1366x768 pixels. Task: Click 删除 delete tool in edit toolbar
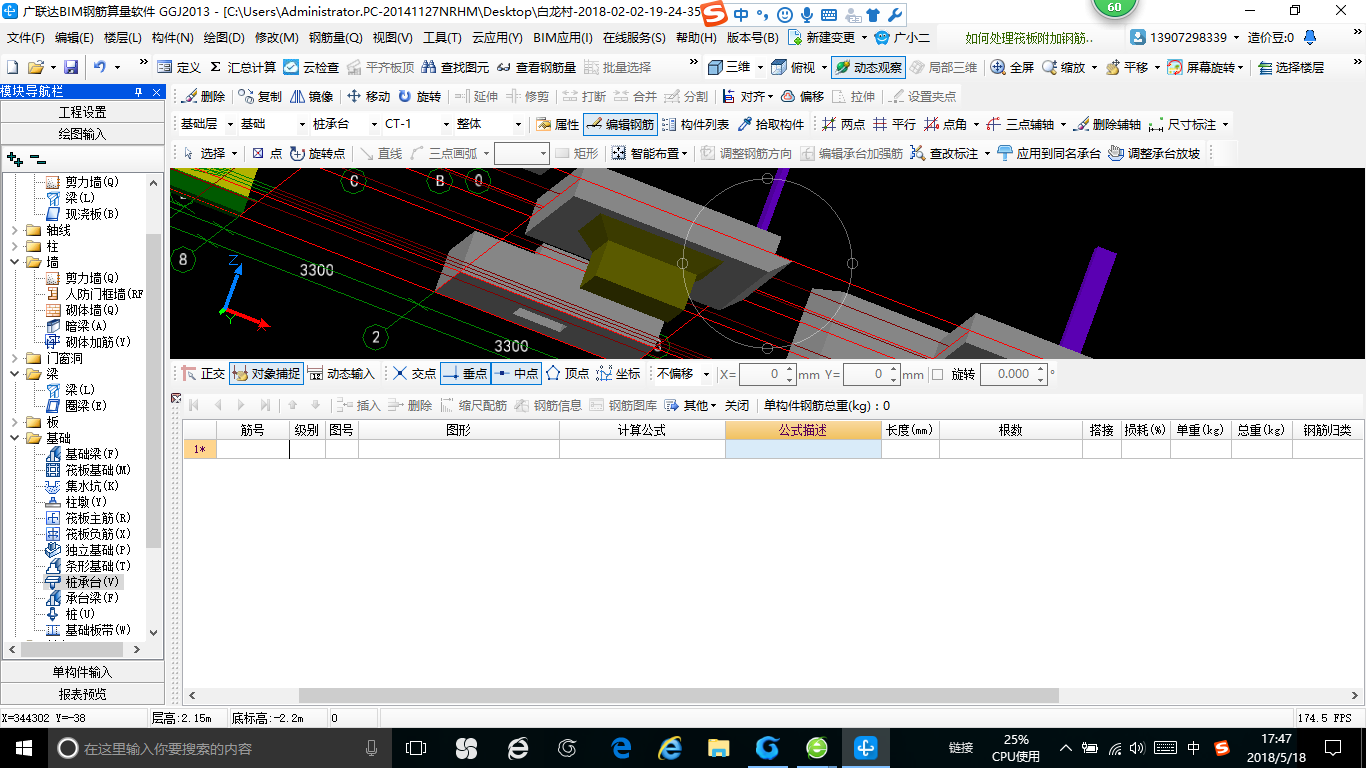[203, 96]
